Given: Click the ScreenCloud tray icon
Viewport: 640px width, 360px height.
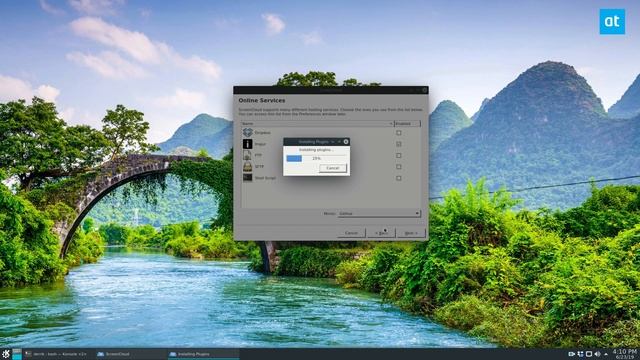Looking at the screenshot, I should 572,354.
